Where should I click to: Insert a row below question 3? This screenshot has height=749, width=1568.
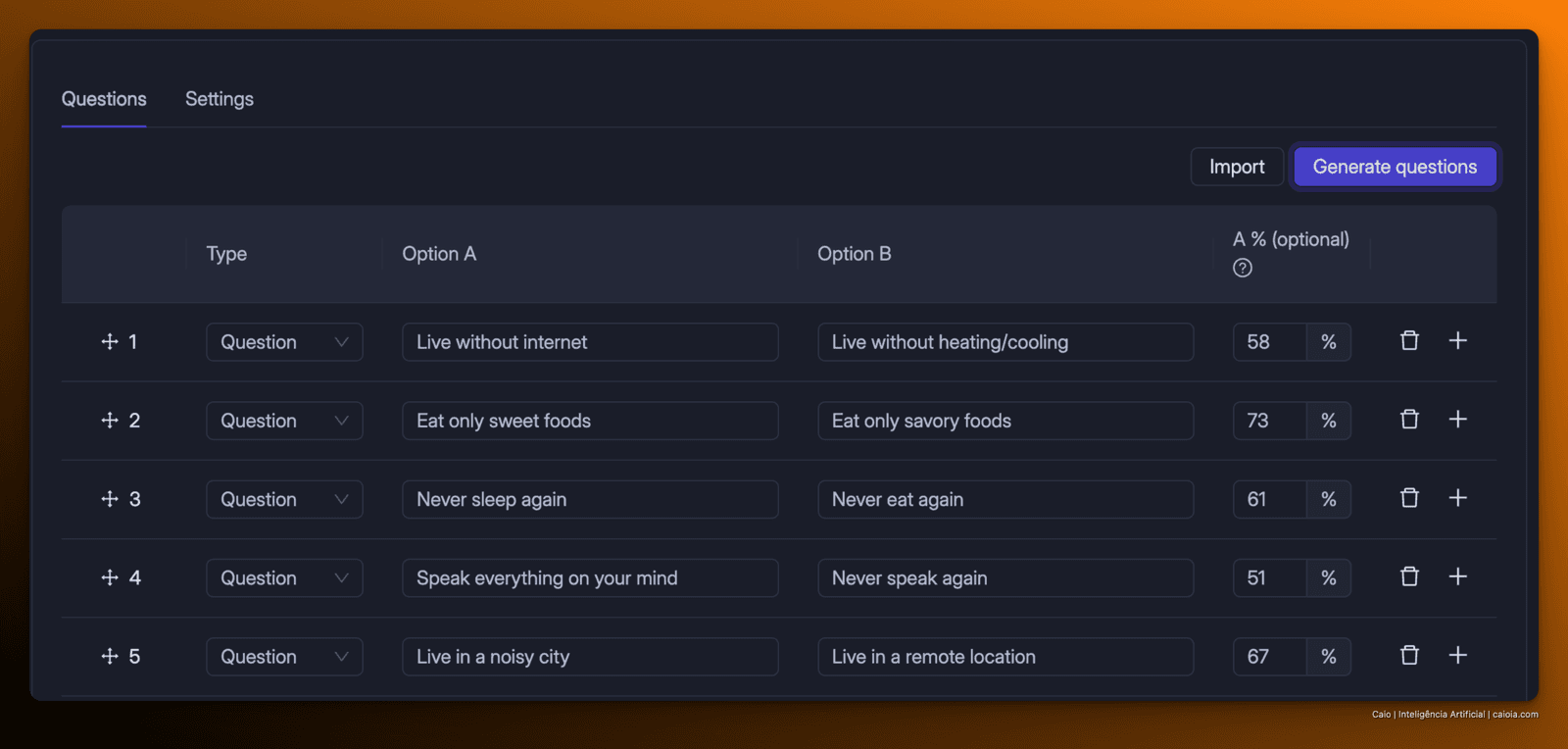click(1458, 498)
